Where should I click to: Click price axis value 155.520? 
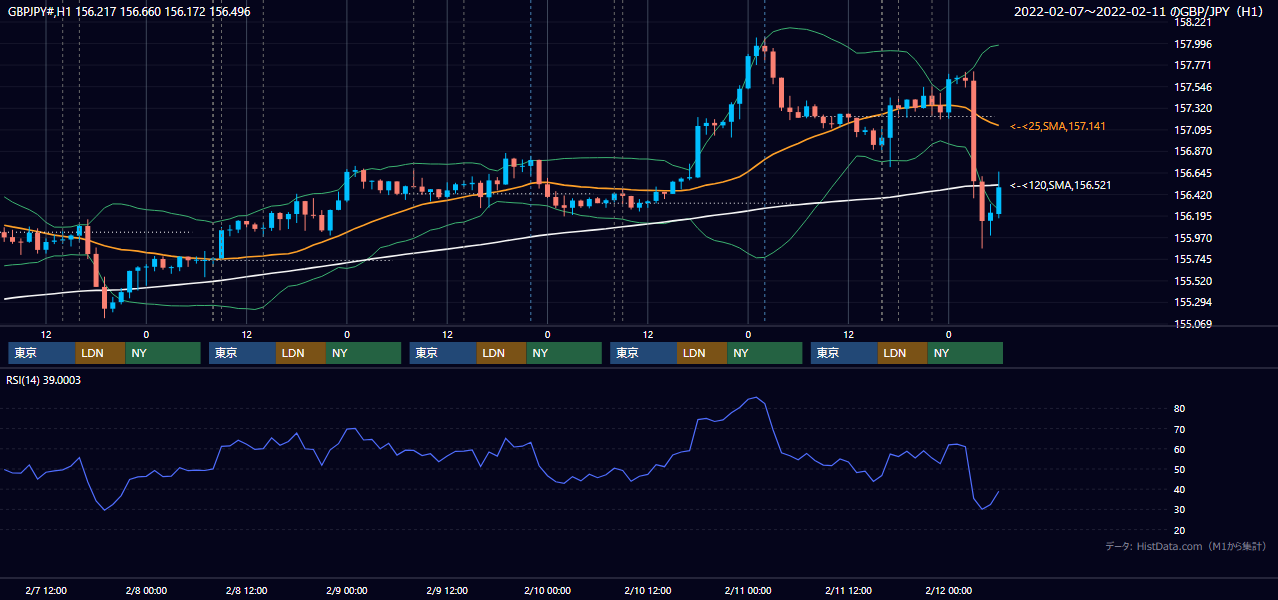tap(1193, 281)
